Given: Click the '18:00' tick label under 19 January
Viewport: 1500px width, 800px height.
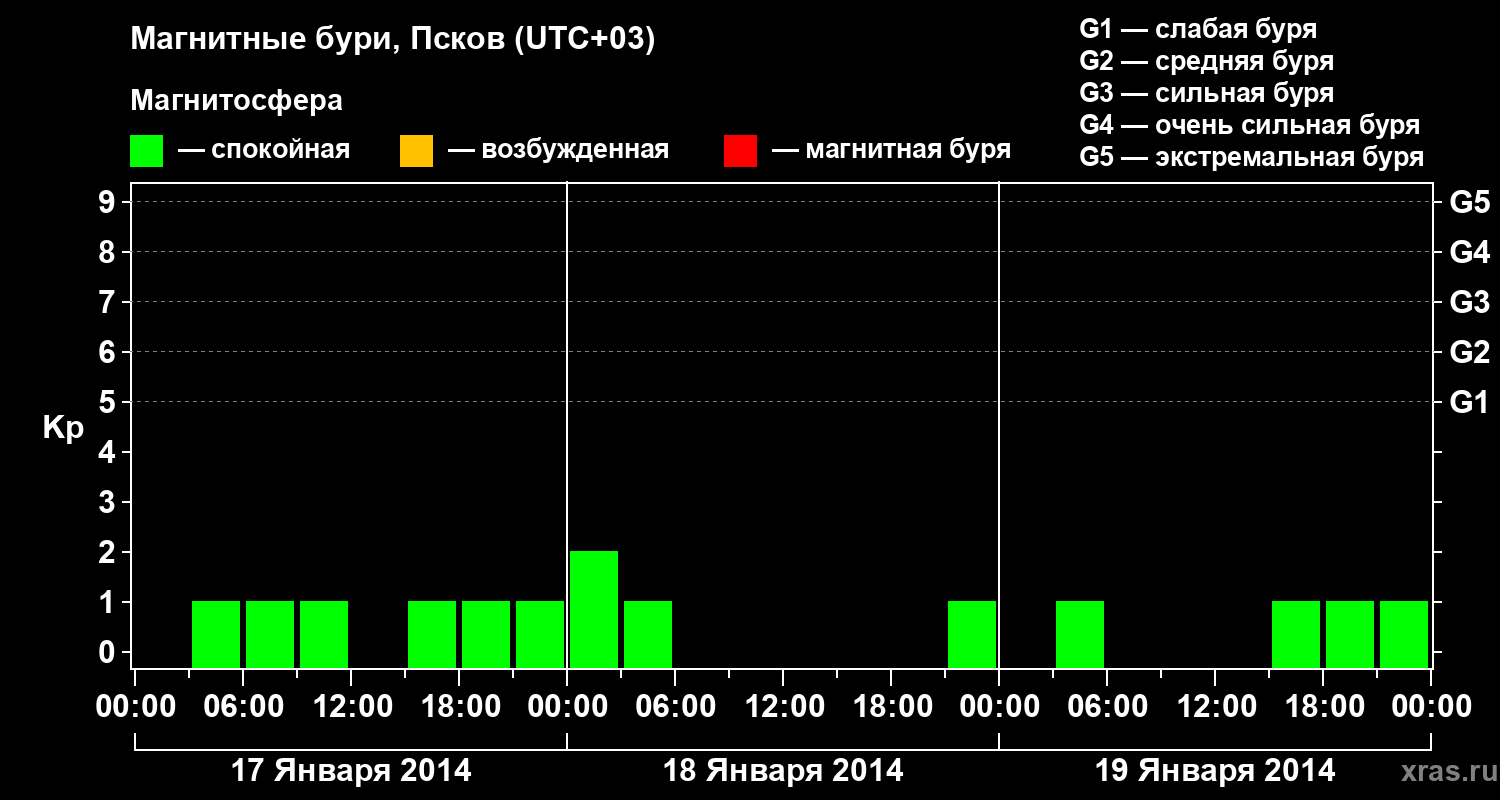Looking at the screenshot, I should tap(1323, 706).
